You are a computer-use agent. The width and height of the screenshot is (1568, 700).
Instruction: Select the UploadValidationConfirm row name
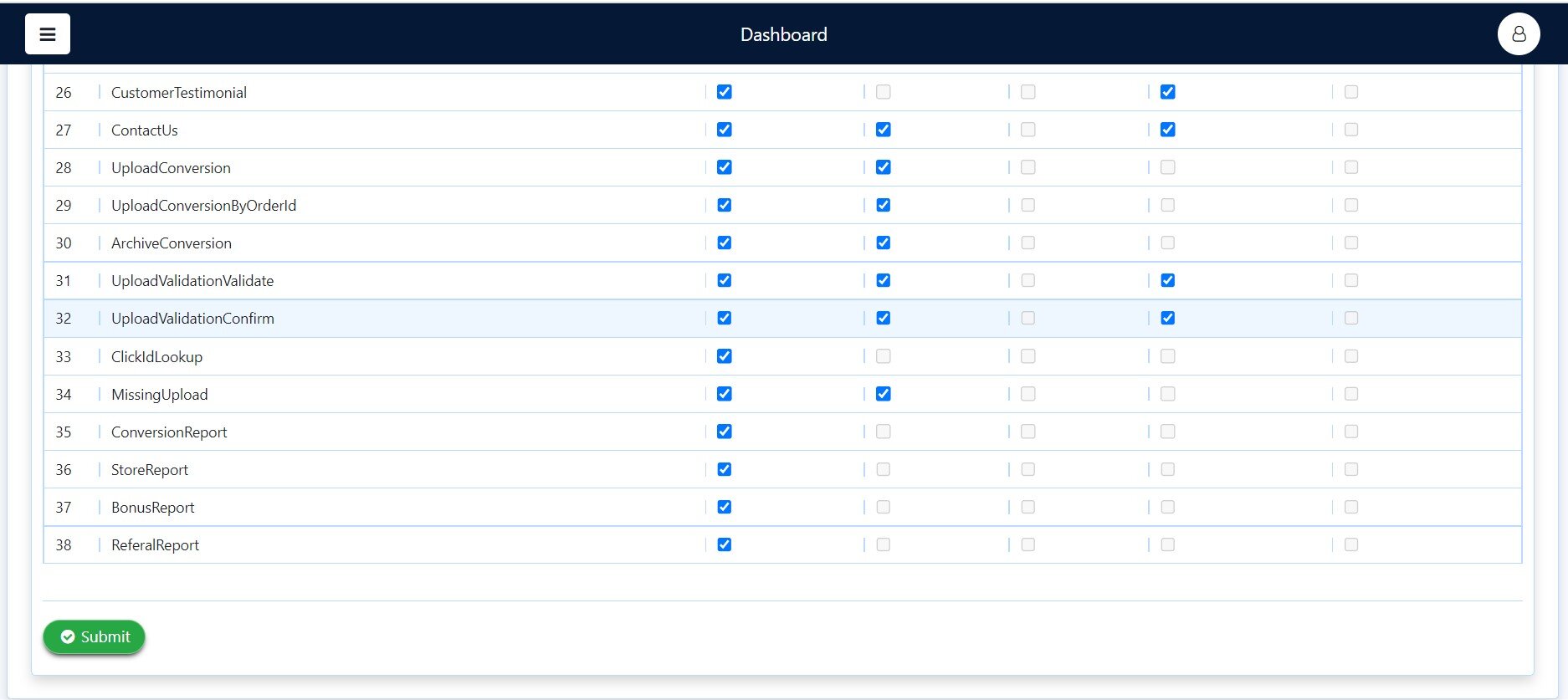[192, 319]
